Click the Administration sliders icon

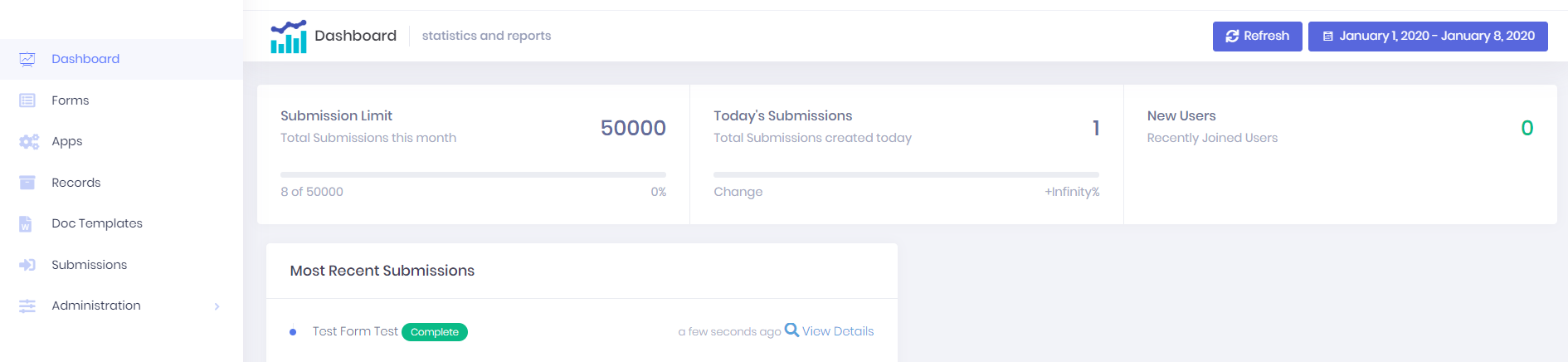[x=27, y=306]
